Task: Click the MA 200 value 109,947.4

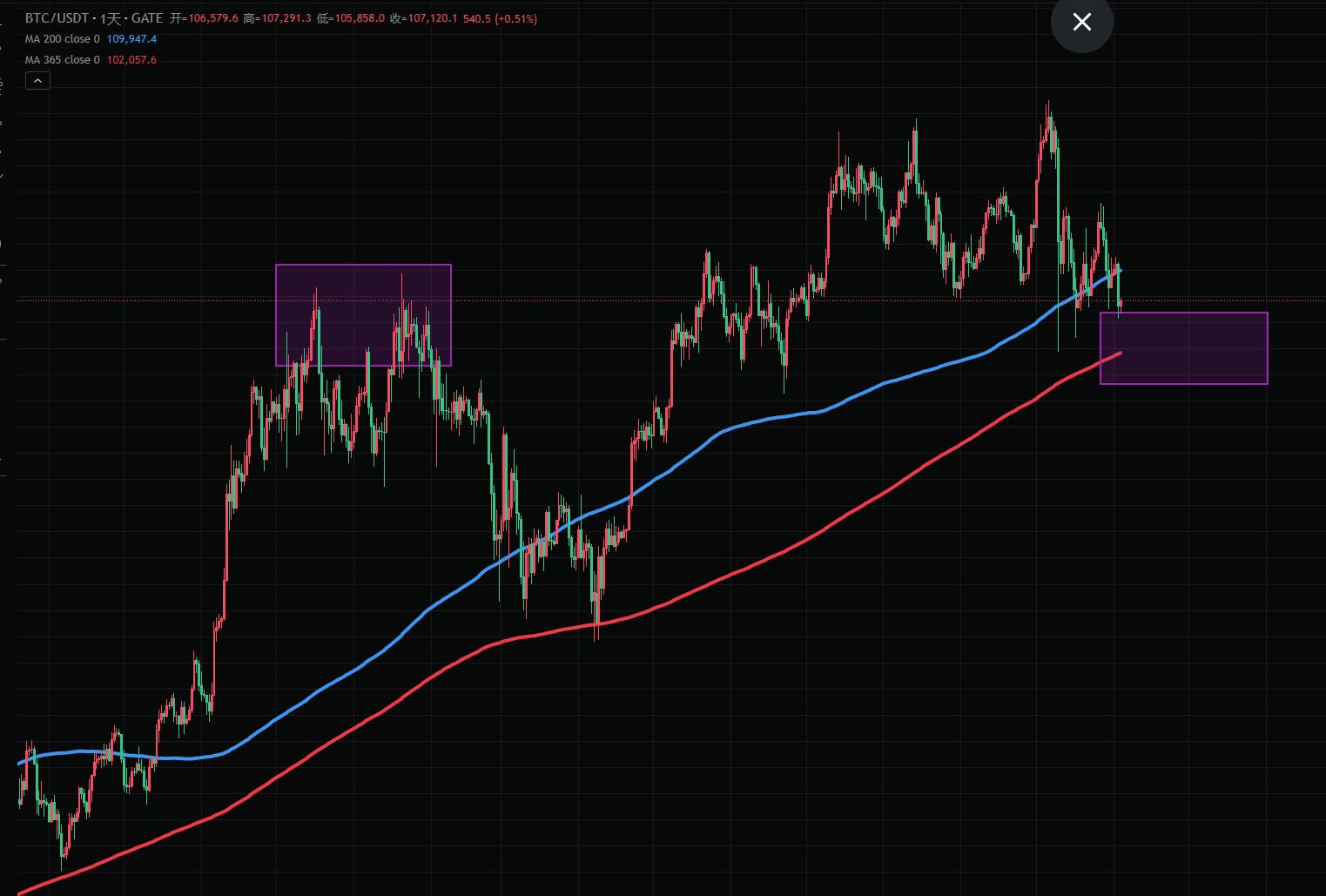Action: 131,39
